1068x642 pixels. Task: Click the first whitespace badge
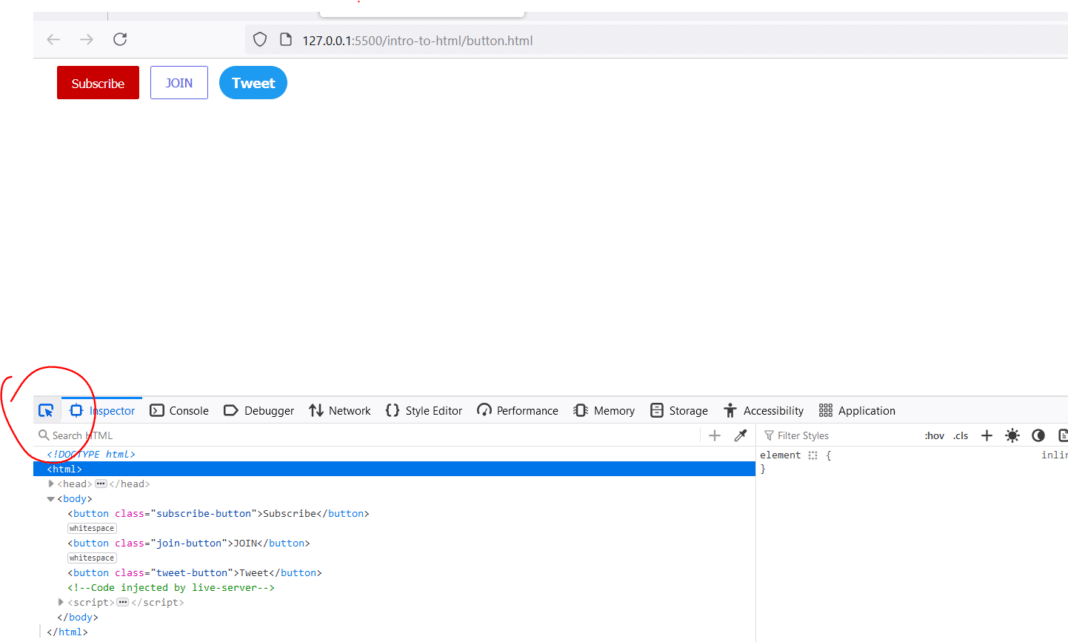coord(91,528)
